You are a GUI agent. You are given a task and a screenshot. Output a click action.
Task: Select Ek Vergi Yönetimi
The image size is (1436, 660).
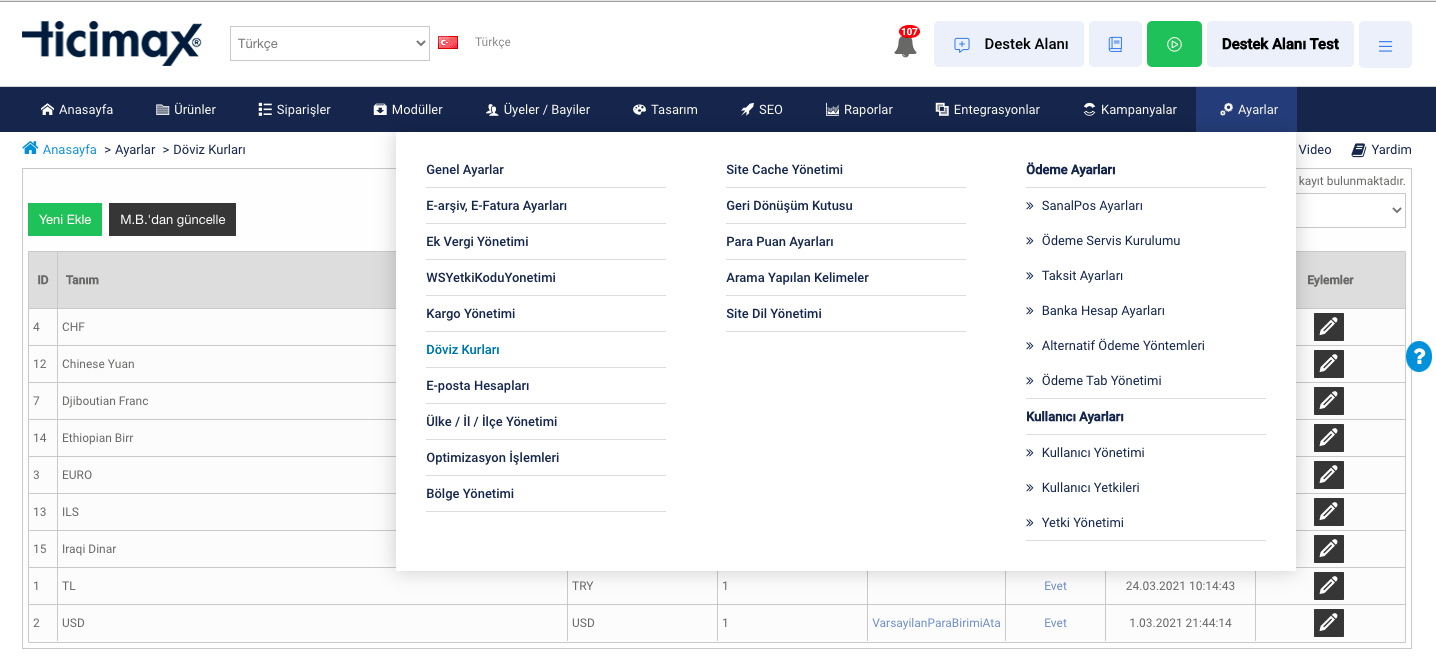tap(477, 242)
